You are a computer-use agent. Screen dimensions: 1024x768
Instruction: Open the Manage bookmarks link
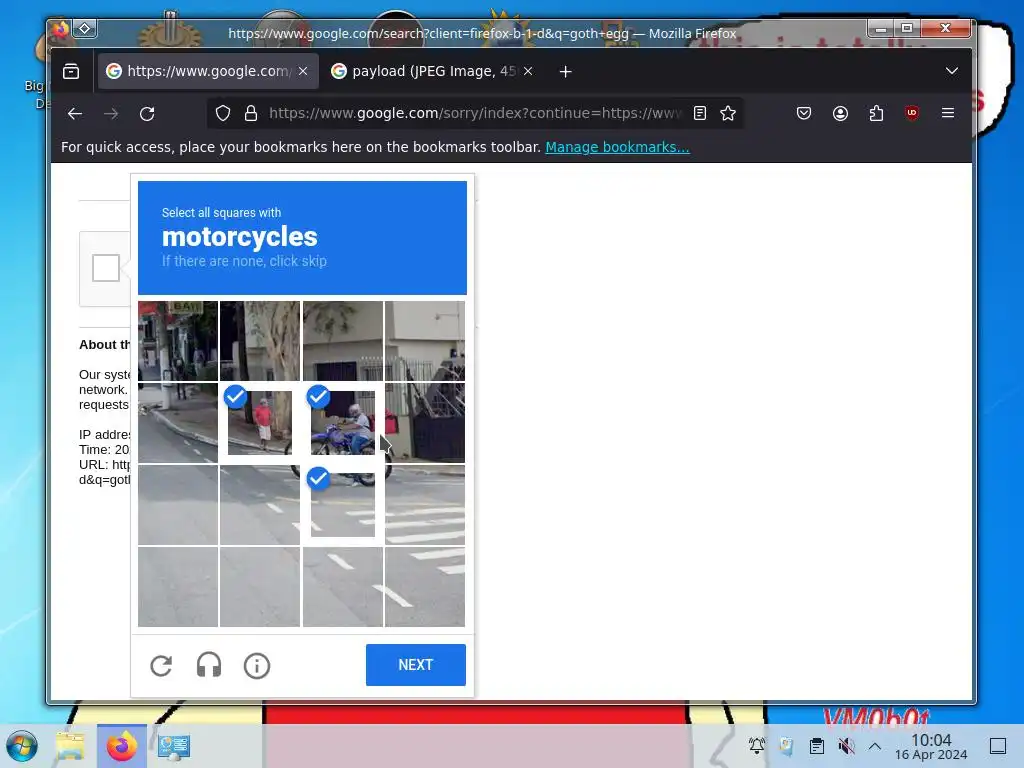coord(617,147)
